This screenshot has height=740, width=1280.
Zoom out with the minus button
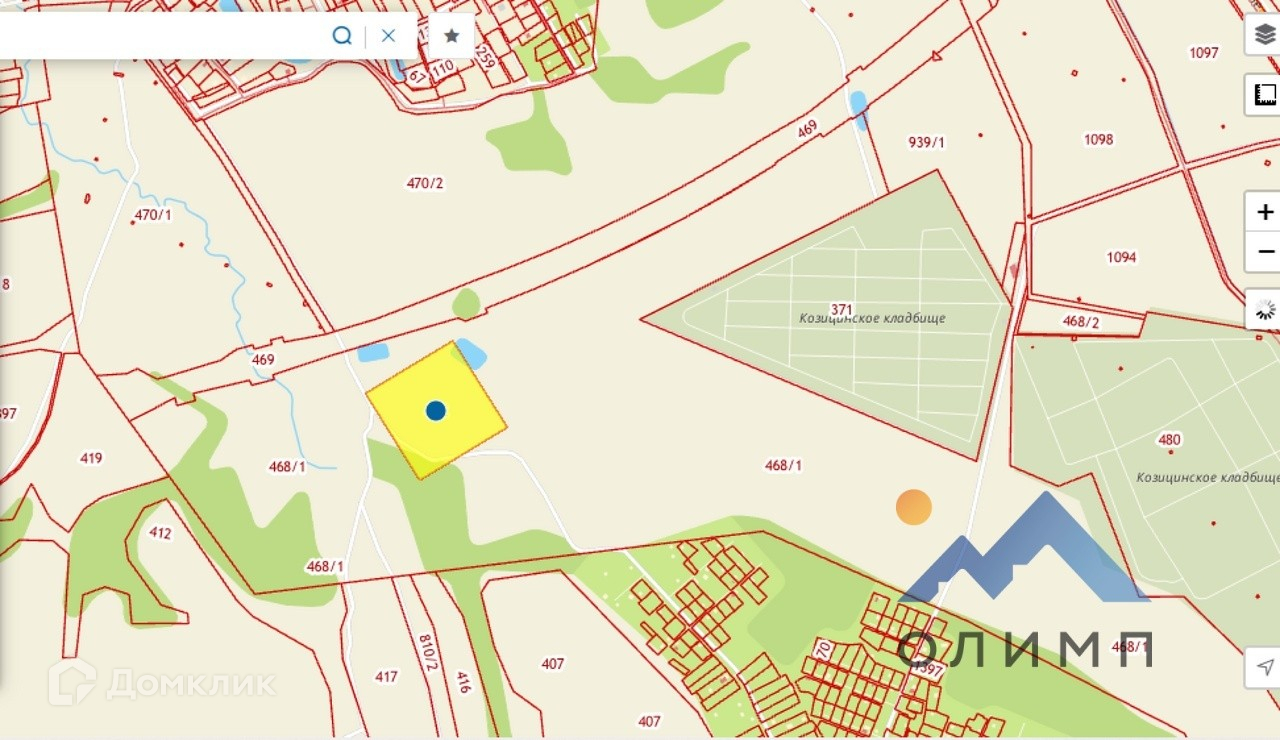pyautogui.click(x=1264, y=251)
